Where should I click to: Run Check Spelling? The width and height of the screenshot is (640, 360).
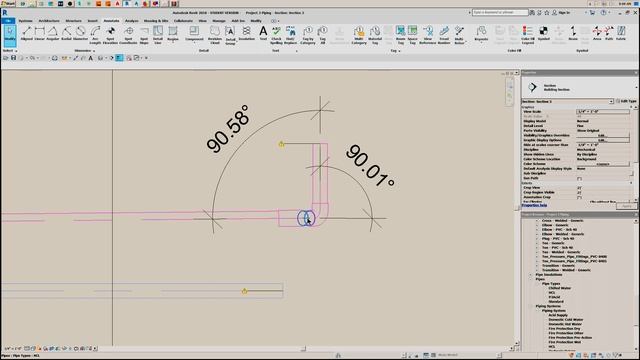[x=276, y=35]
